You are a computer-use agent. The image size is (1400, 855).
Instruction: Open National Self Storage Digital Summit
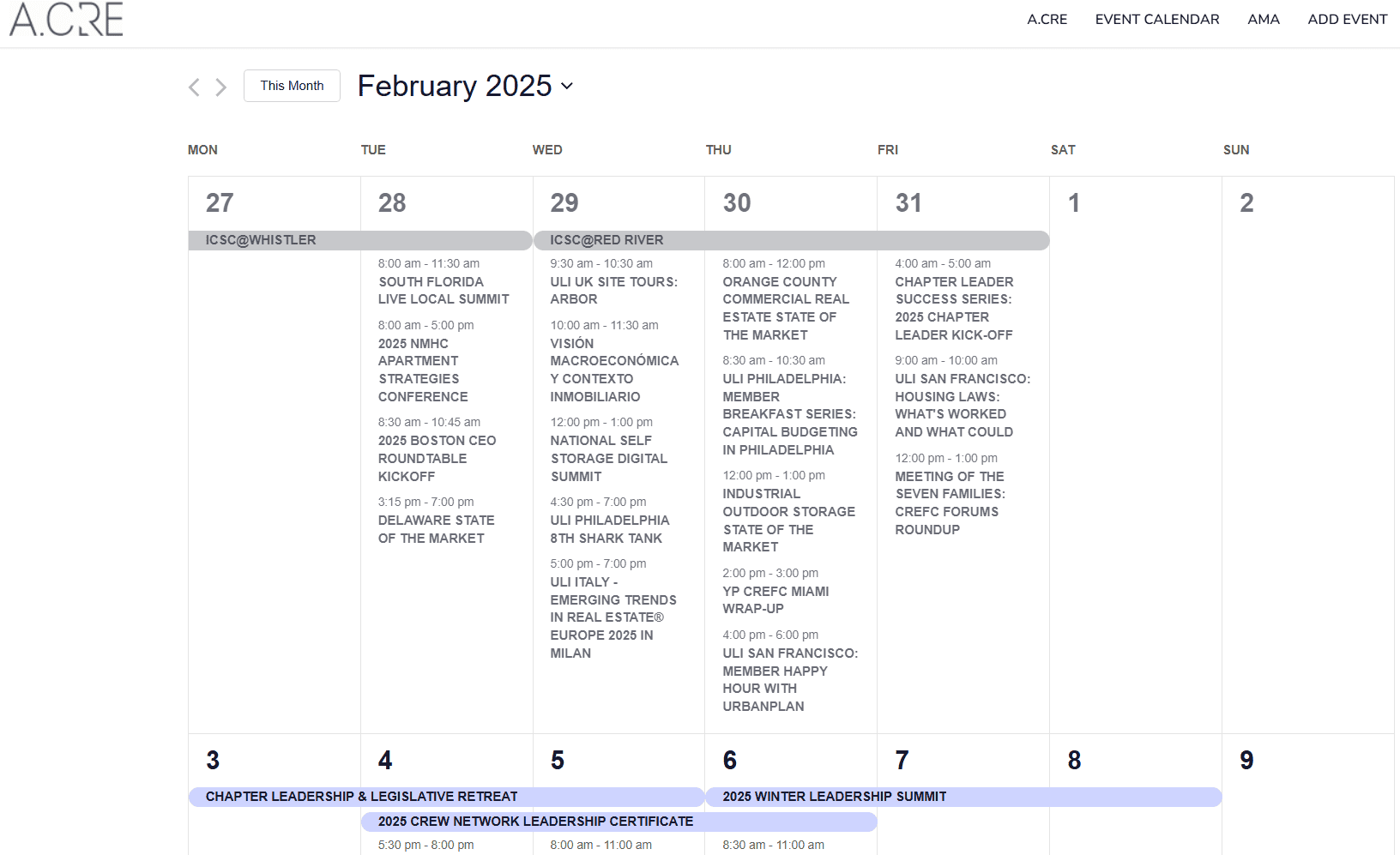pyautogui.click(x=608, y=458)
